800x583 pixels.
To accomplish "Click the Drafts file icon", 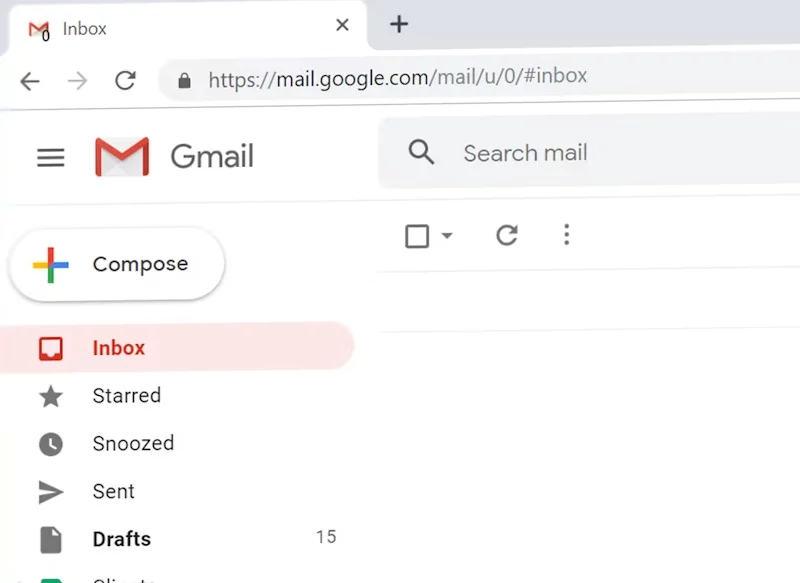I will pyautogui.click(x=51, y=540).
